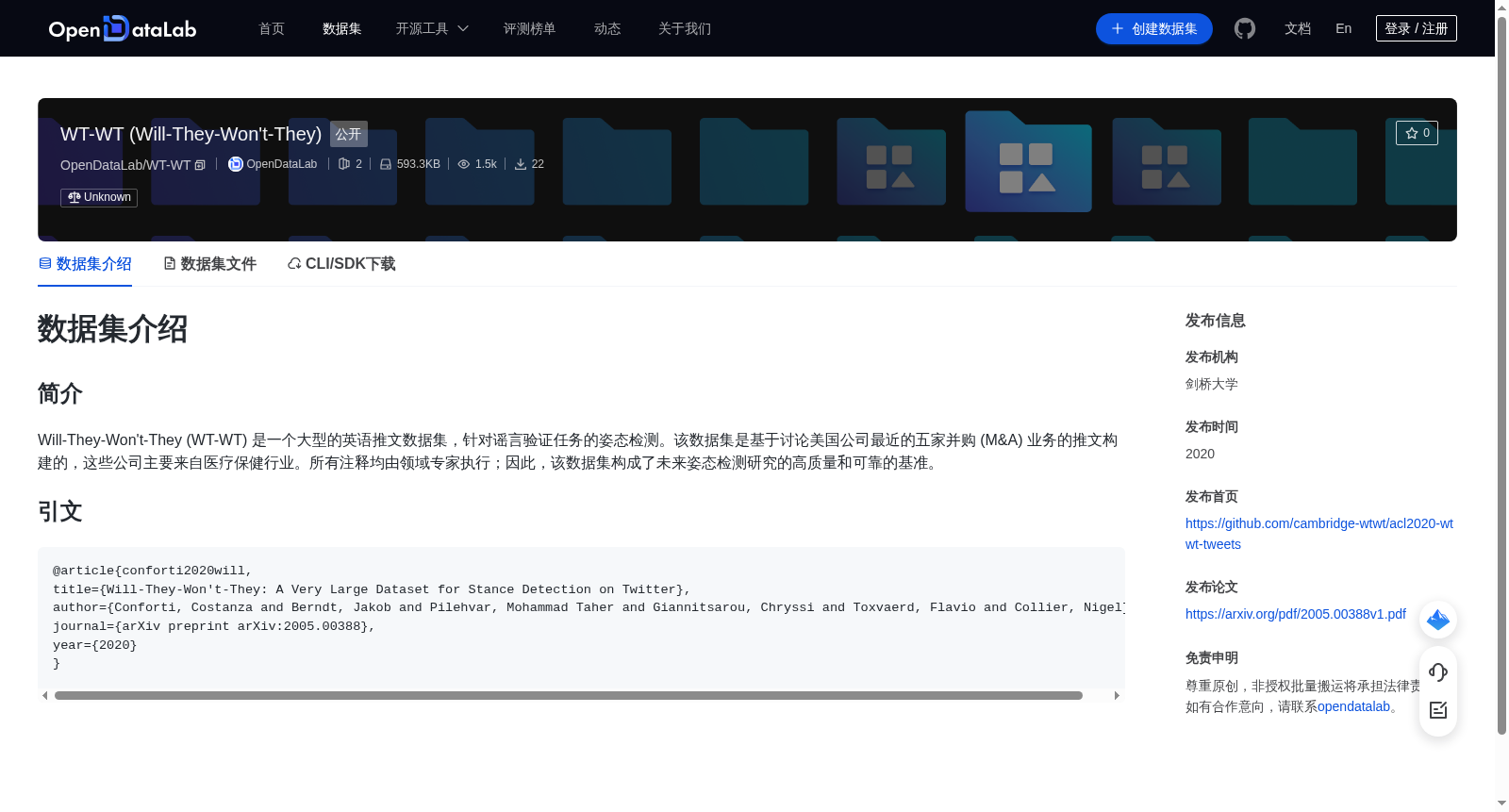Click the file size disk icon
The height and width of the screenshot is (812, 1509).
click(386, 164)
